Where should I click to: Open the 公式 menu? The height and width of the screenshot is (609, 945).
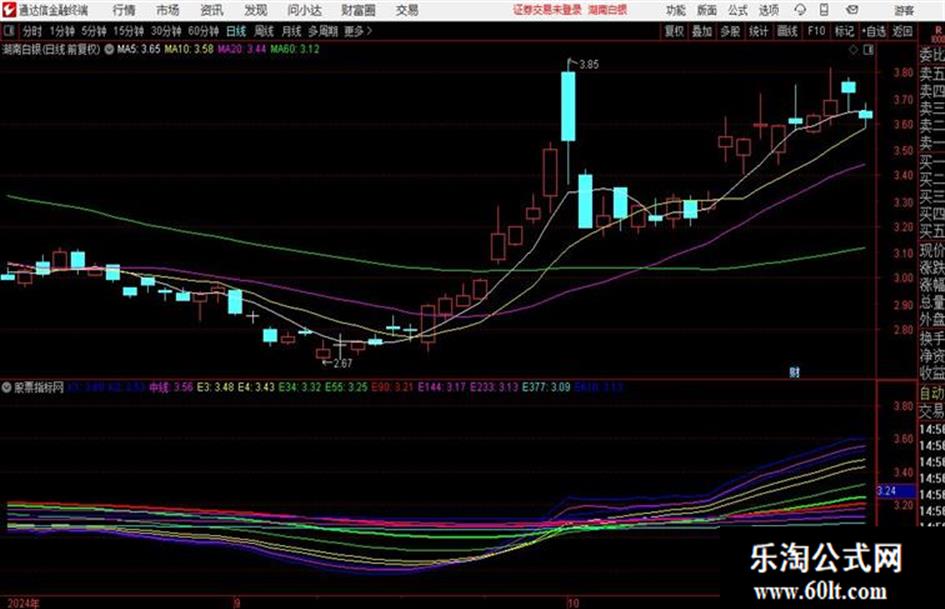coord(738,10)
